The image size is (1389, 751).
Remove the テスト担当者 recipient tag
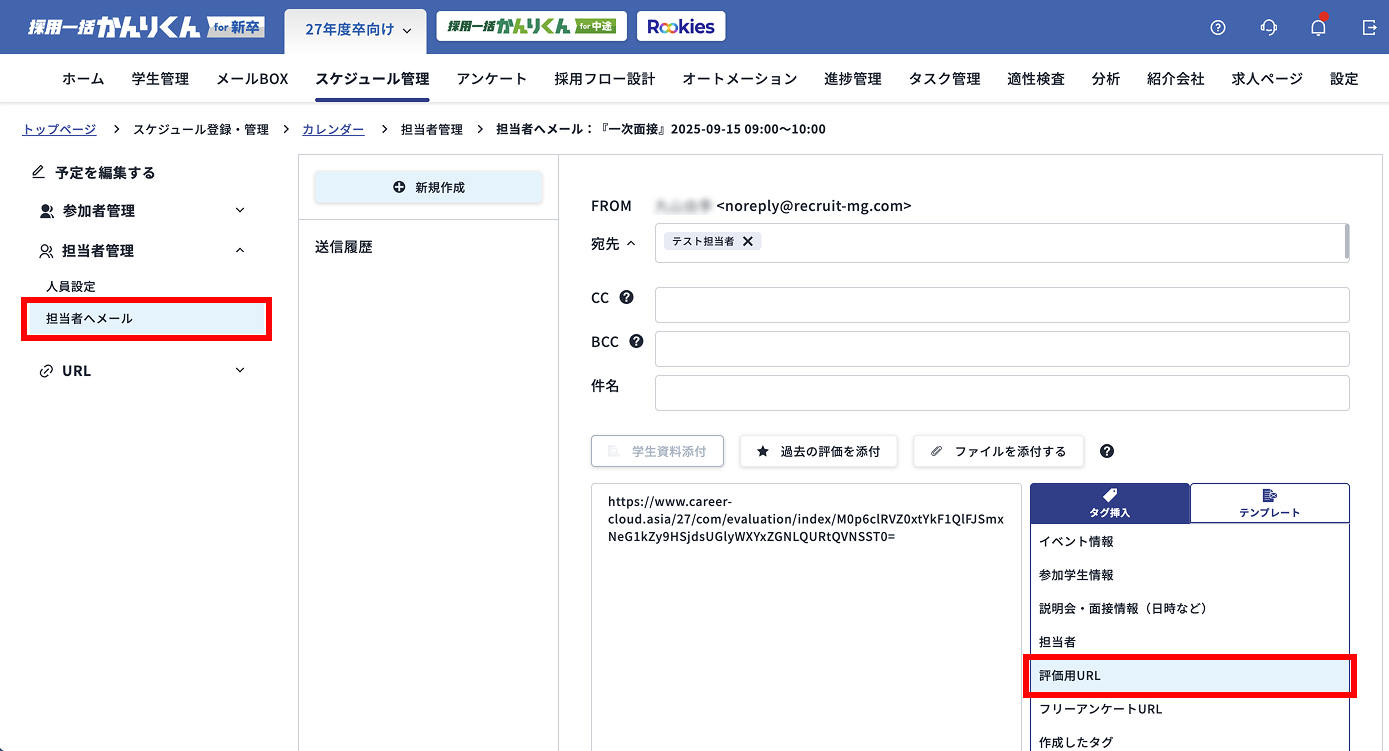click(747, 241)
